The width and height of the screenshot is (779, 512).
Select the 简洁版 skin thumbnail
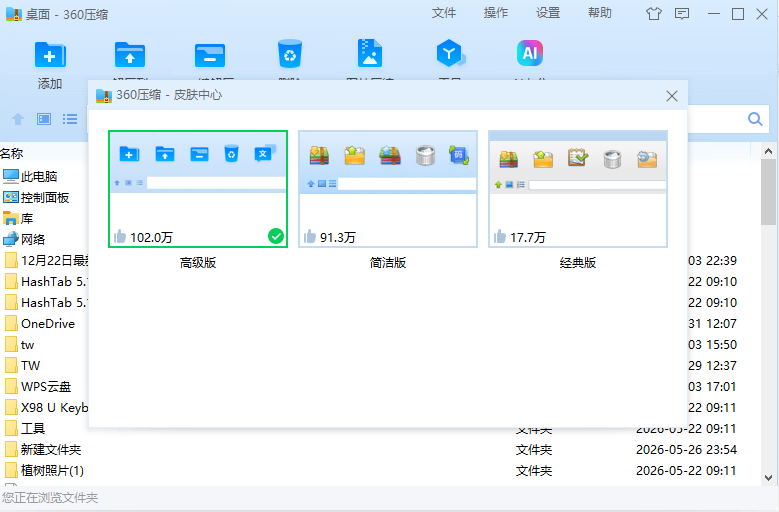click(388, 189)
